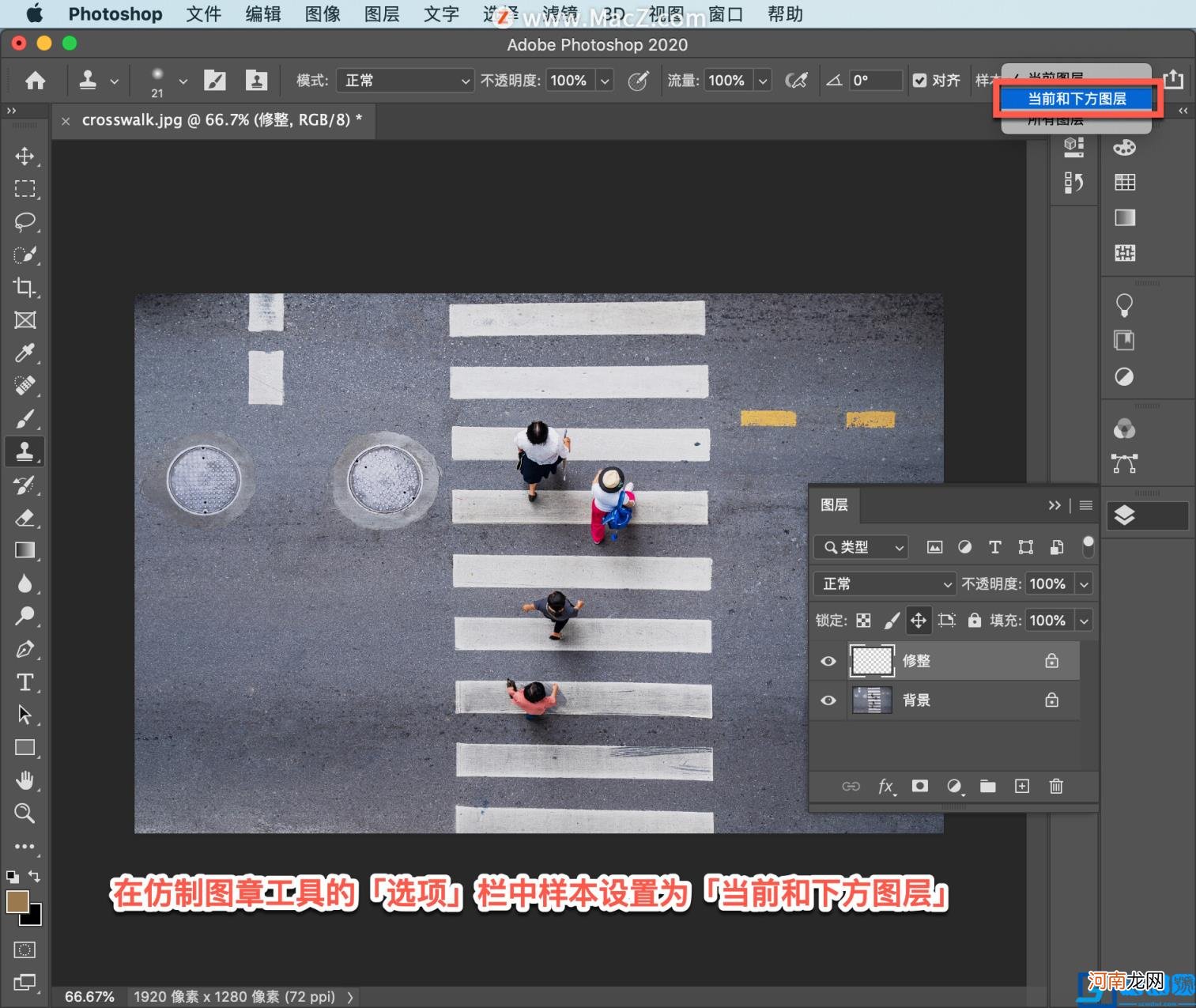Image resolution: width=1196 pixels, height=1008 pixels.
Task: Select the Clone Stamp tool in toolbar
Action: 25,451
